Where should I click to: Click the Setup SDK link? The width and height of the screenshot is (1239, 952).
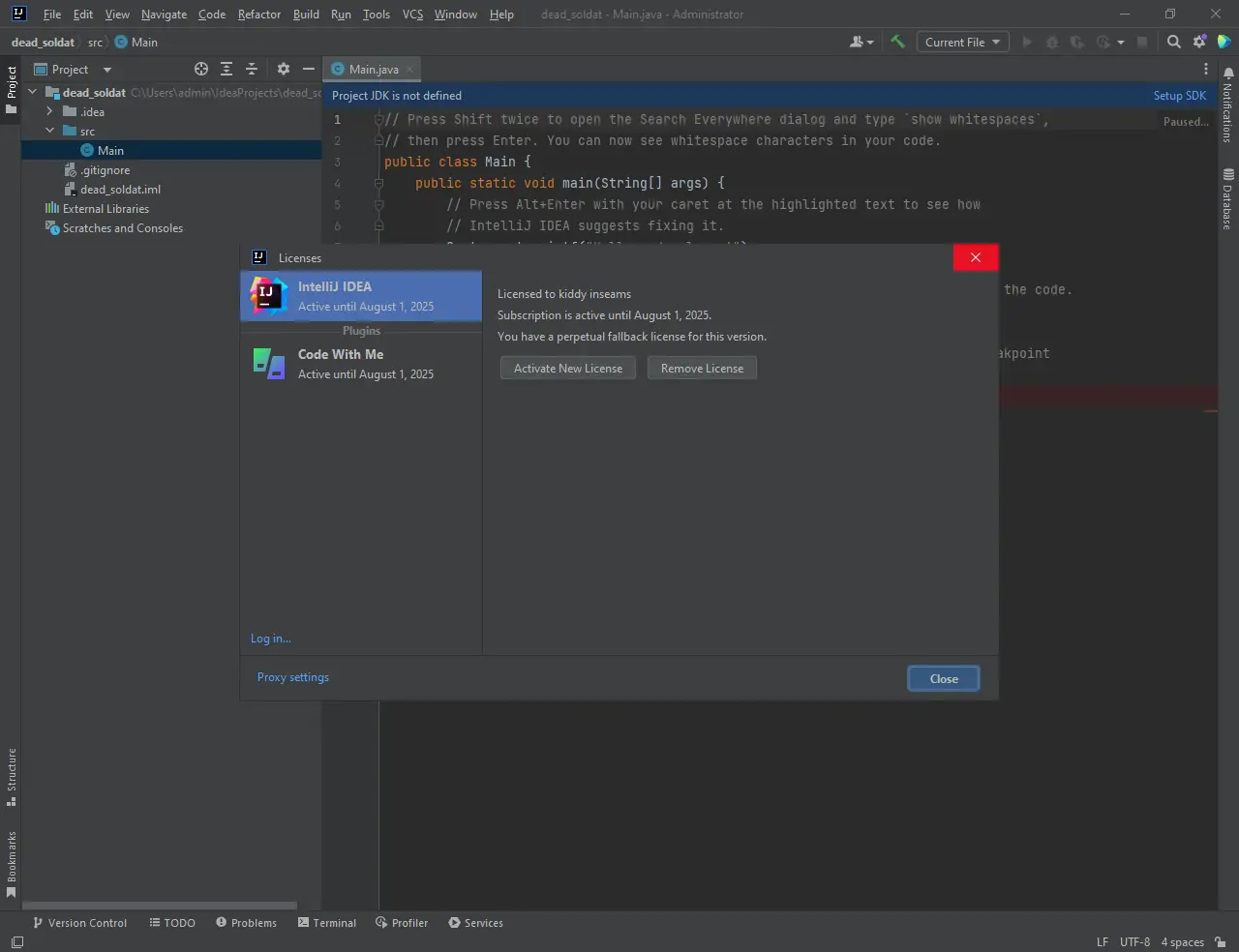(x=1179, y=96)
